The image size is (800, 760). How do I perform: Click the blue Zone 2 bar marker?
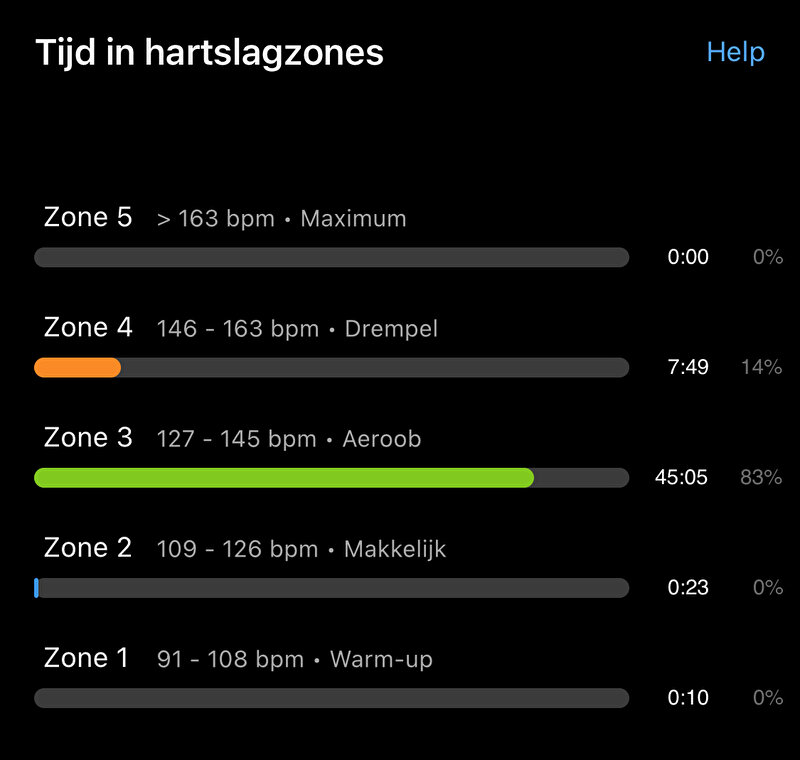click(x=36, y=588)
